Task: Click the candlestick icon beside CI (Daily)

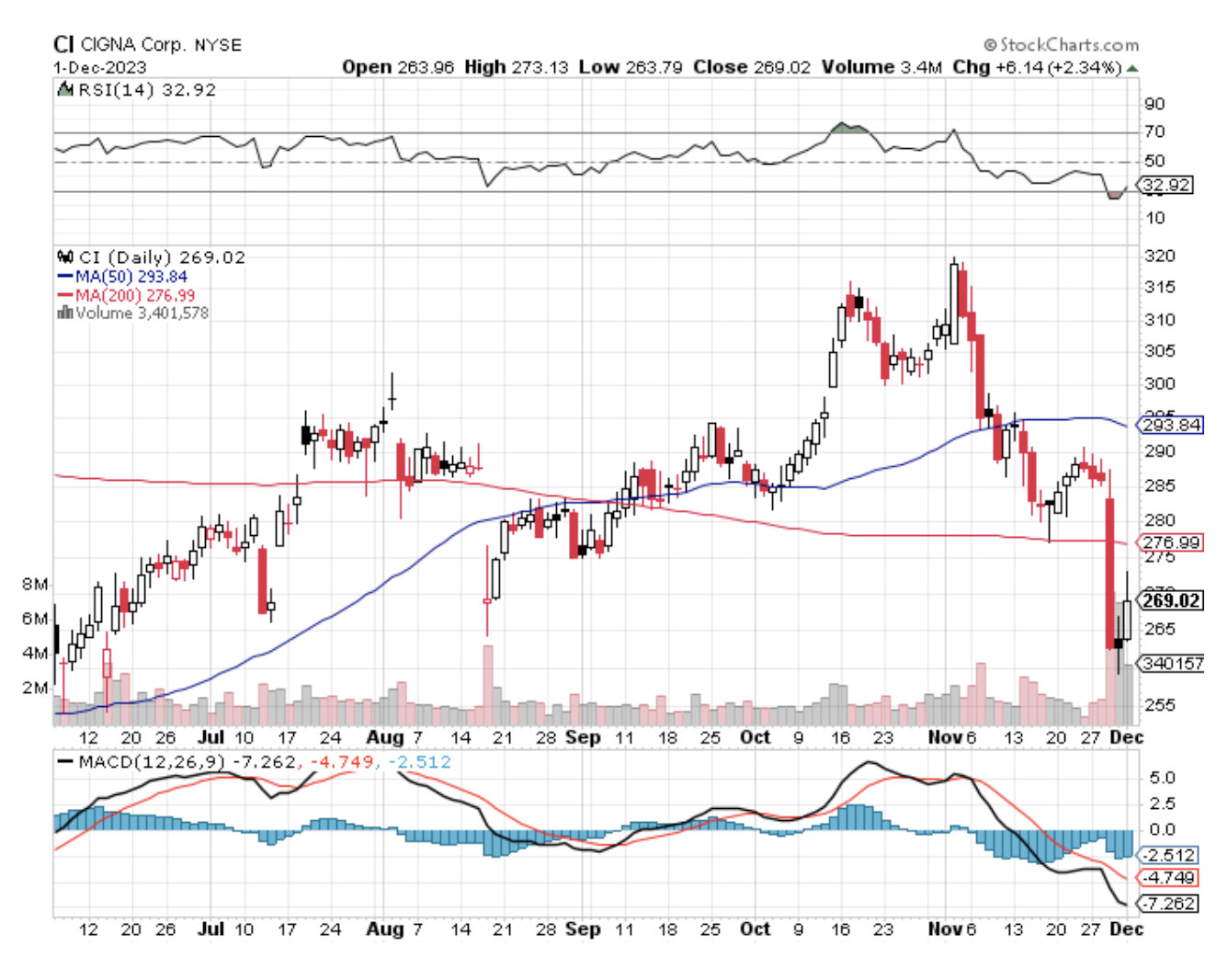Action: 65,257
